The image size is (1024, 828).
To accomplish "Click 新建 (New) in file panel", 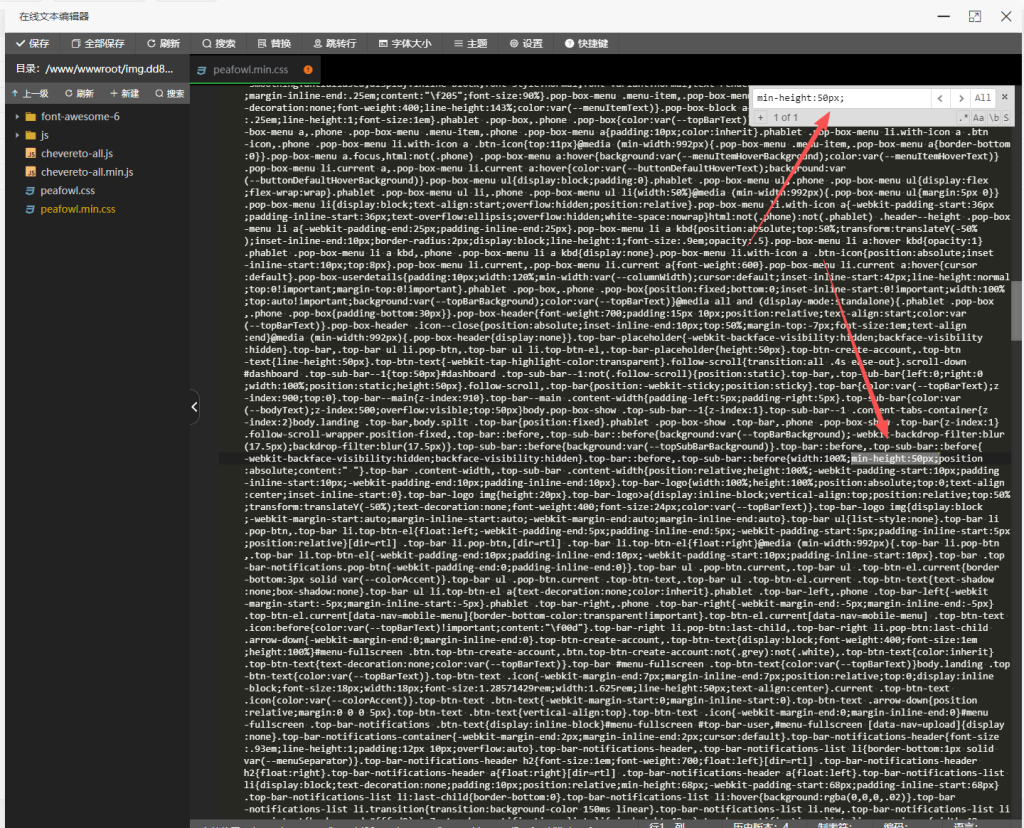I will 124,93.
